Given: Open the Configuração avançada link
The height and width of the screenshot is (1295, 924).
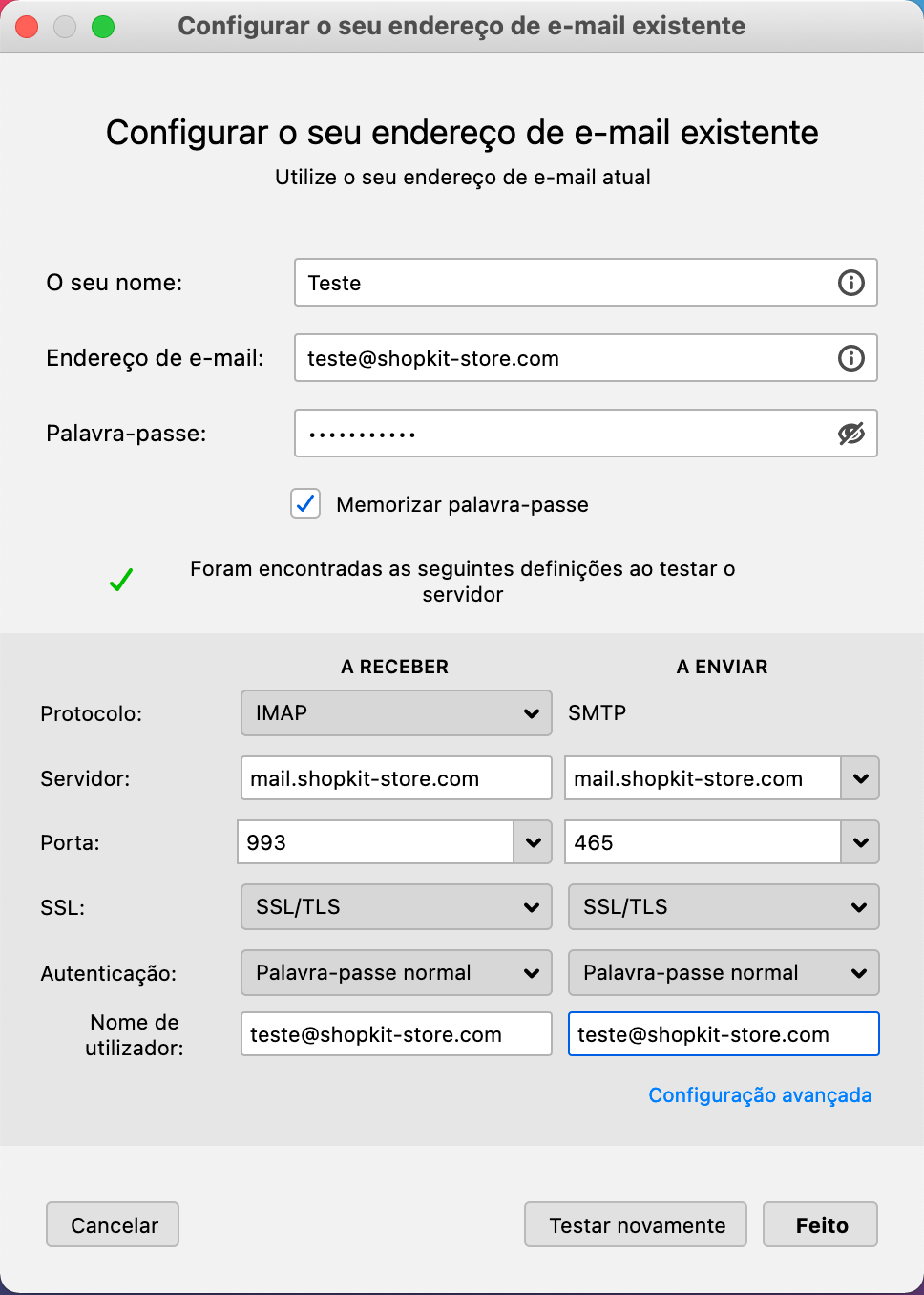Looking at the screenshot, I should pyautogui.click(x=760, y=1095).
